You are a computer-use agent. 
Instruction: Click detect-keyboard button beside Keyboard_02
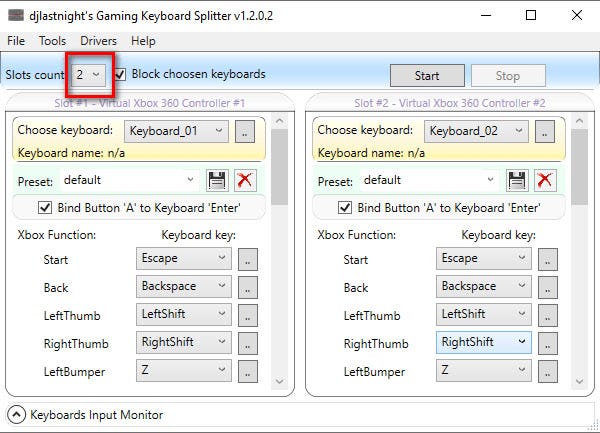545,132
